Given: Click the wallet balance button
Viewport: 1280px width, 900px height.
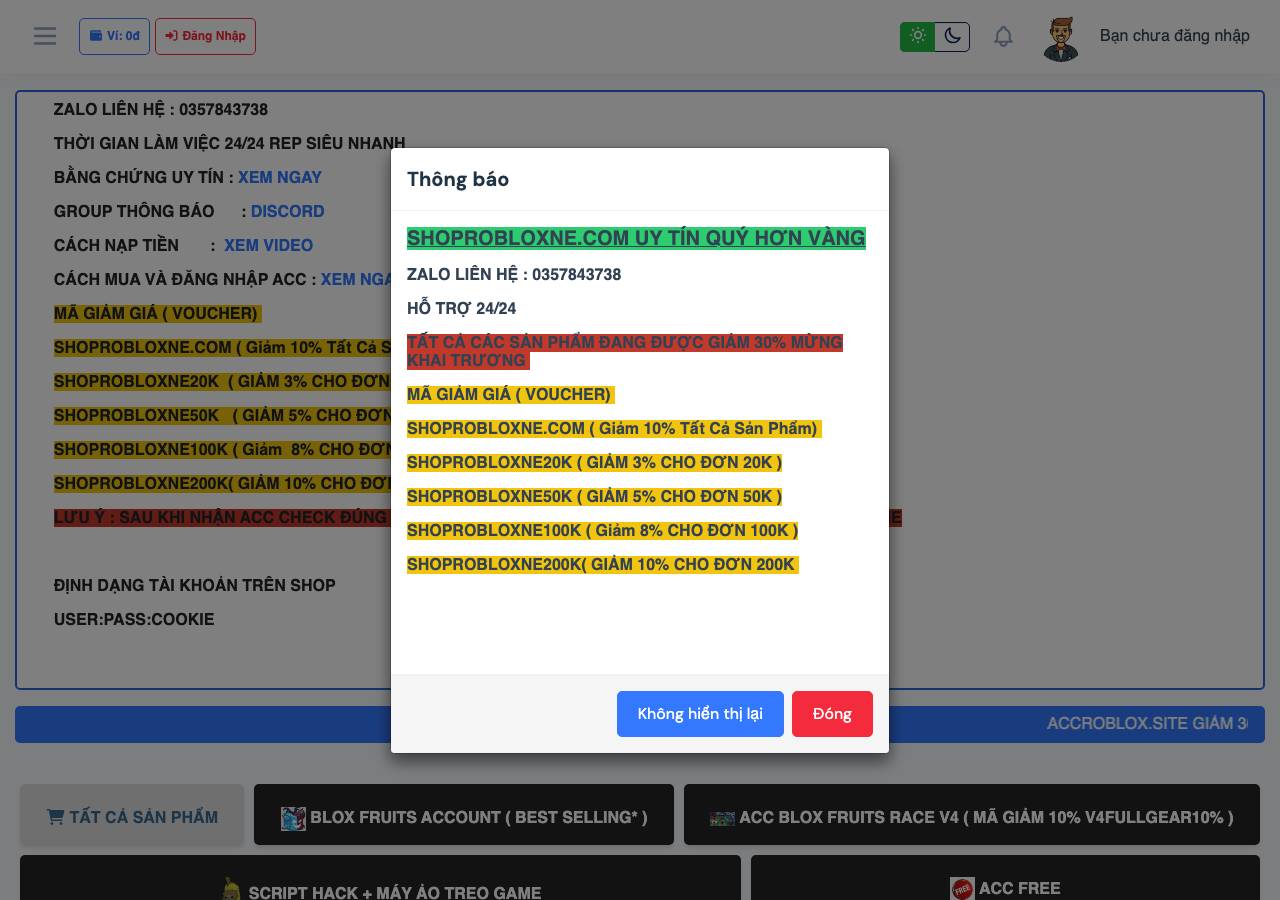Looking at the screenshot, I should point(114,36).
